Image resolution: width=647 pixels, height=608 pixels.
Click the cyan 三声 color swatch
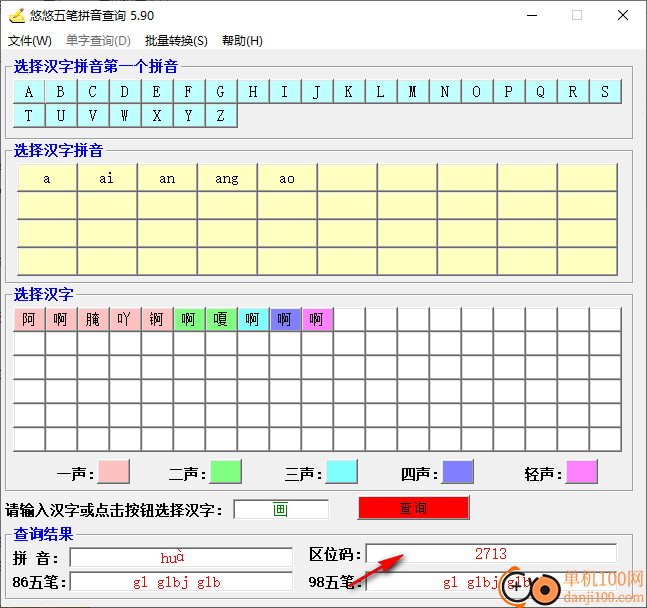point(341,471)
